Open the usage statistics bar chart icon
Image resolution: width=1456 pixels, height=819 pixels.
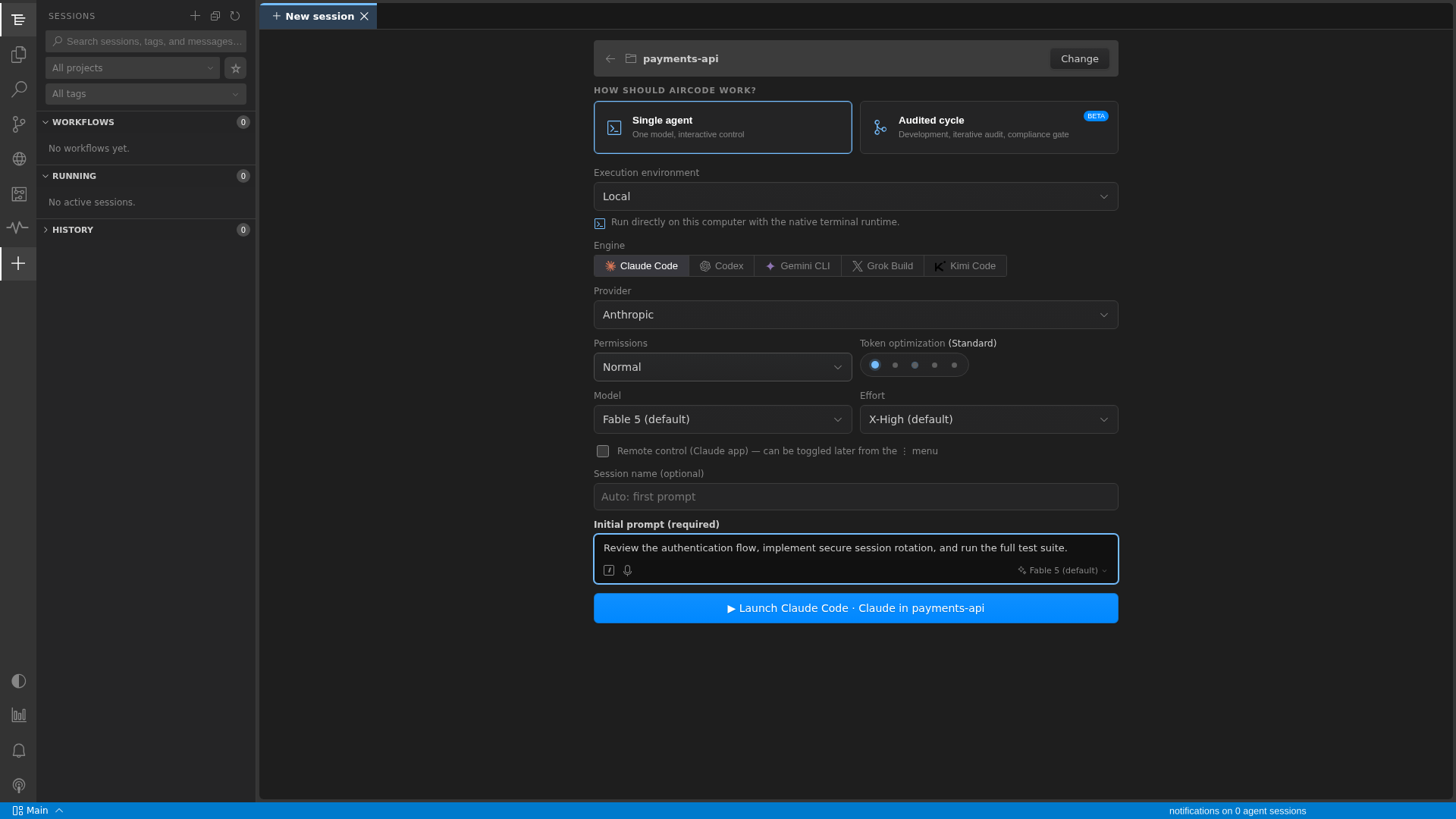18,715
